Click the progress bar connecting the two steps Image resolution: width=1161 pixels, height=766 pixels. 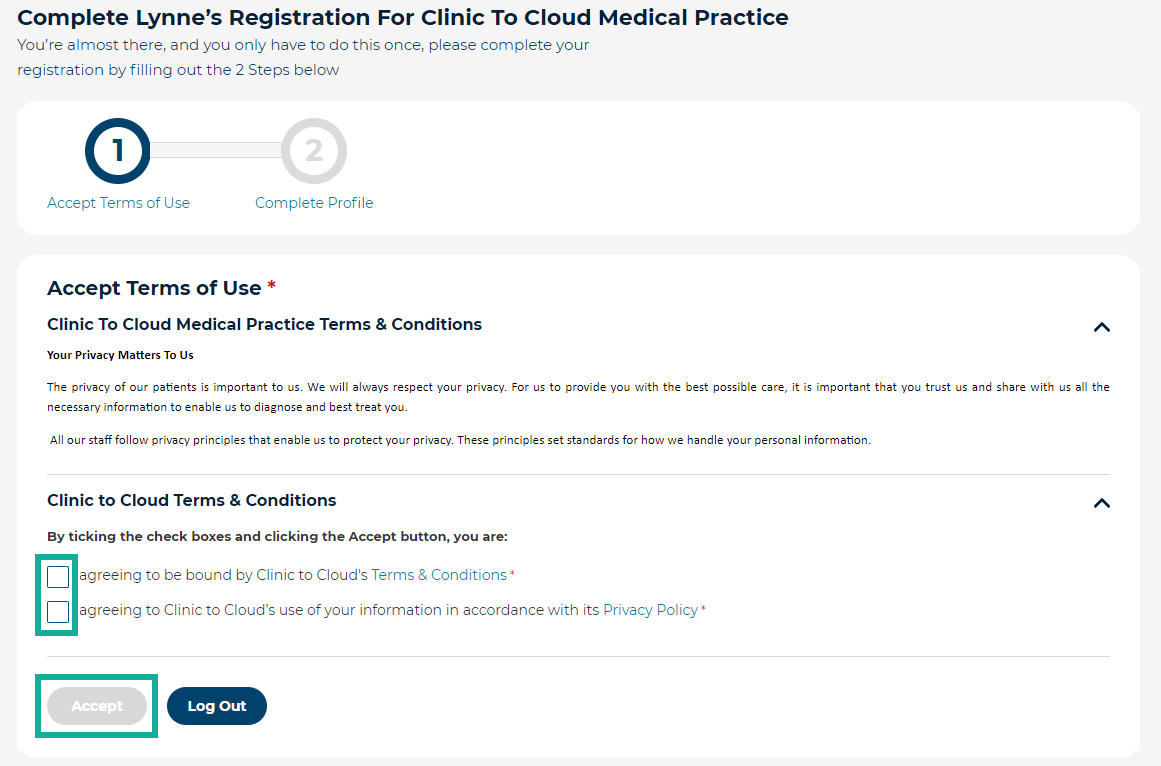click(215, 150)
